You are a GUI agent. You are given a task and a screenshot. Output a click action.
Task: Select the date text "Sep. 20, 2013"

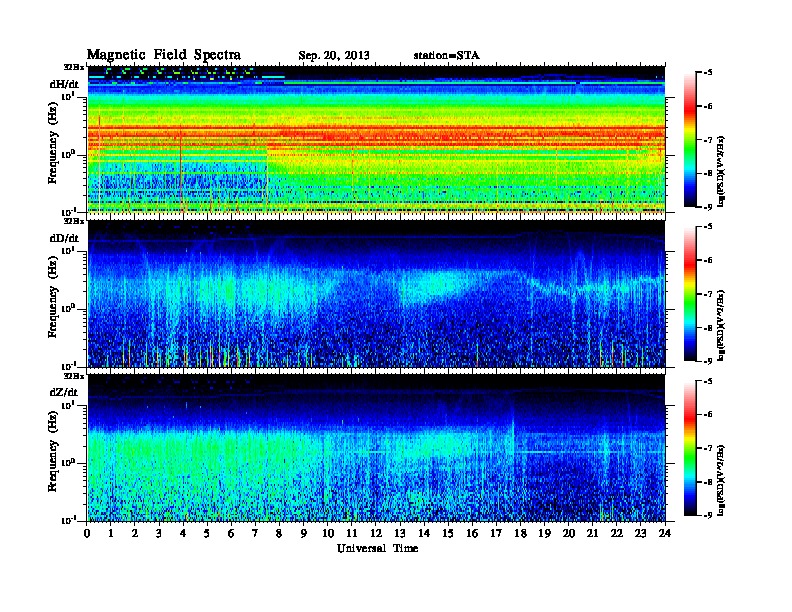(334, 56)
